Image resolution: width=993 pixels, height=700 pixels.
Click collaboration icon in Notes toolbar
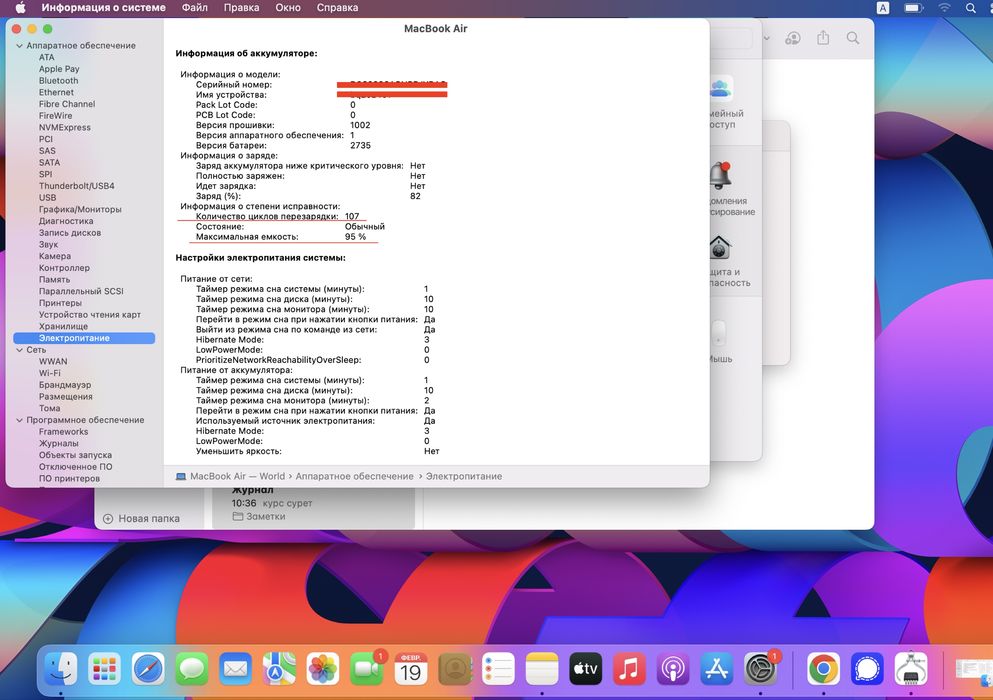[x=793, y=38]
